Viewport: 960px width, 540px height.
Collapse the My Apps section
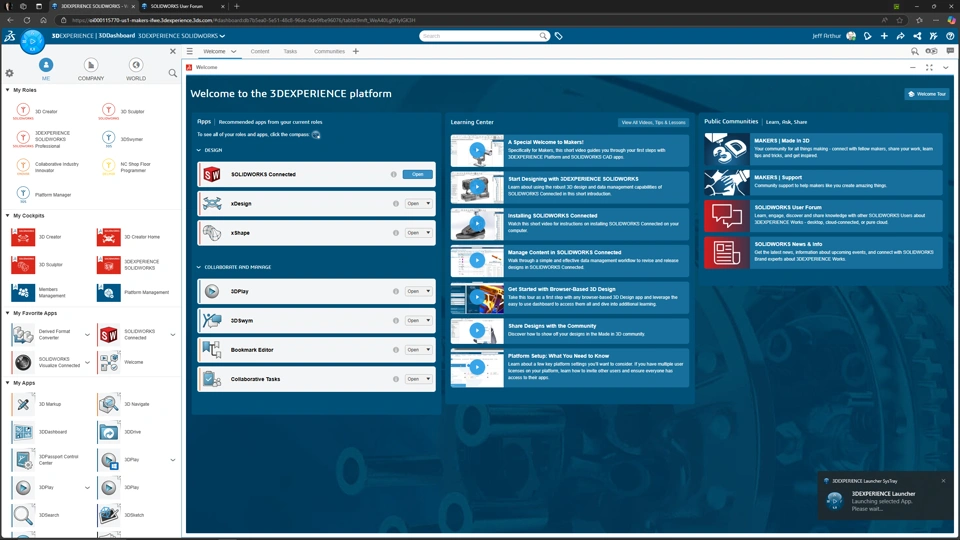(7, 383)
